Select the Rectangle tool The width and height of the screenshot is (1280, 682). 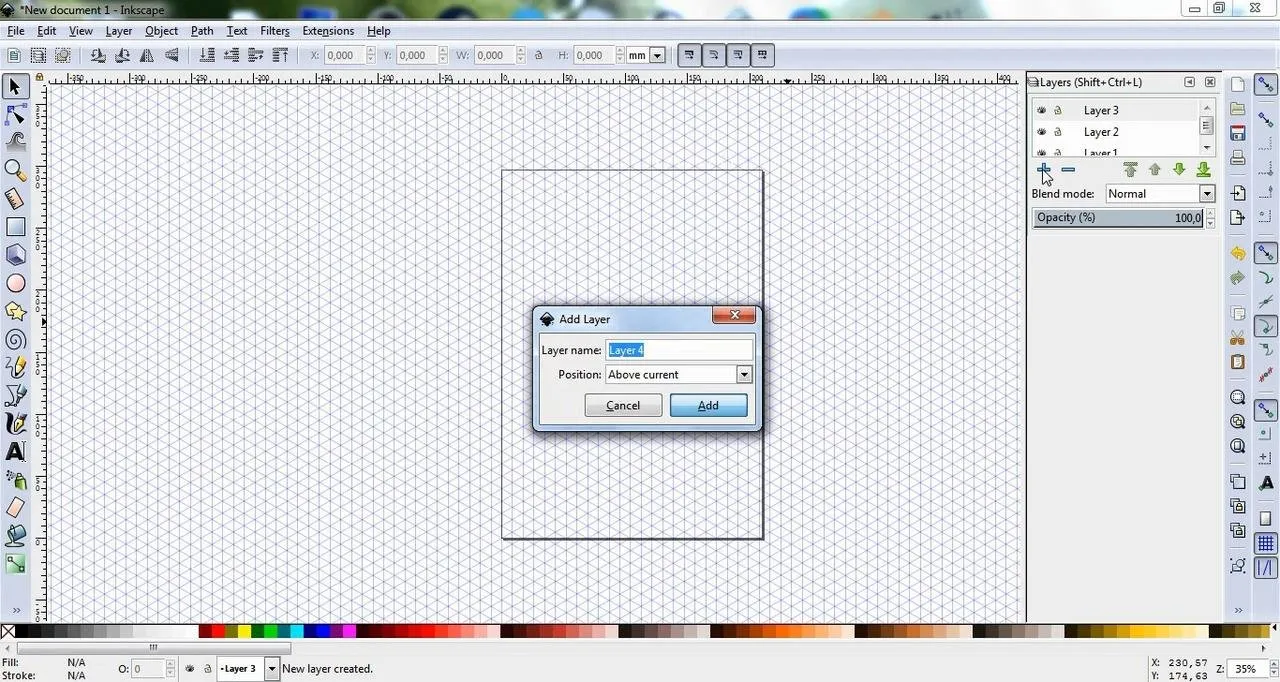point(15,227)
